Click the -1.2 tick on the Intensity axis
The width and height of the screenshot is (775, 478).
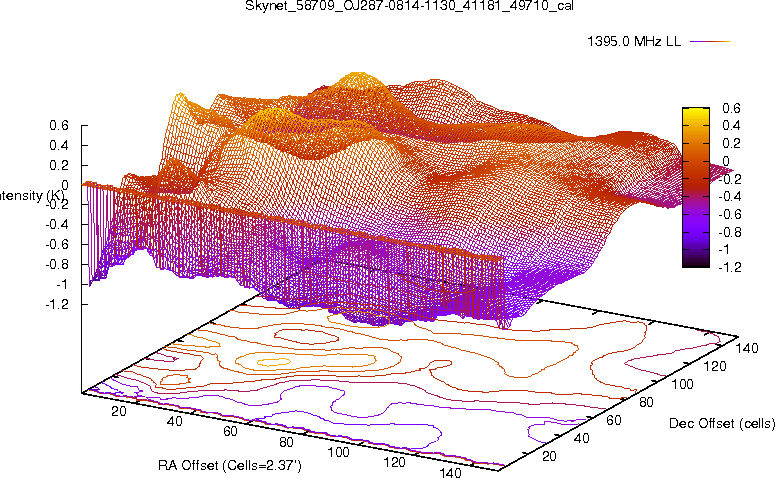pos(57,304)
